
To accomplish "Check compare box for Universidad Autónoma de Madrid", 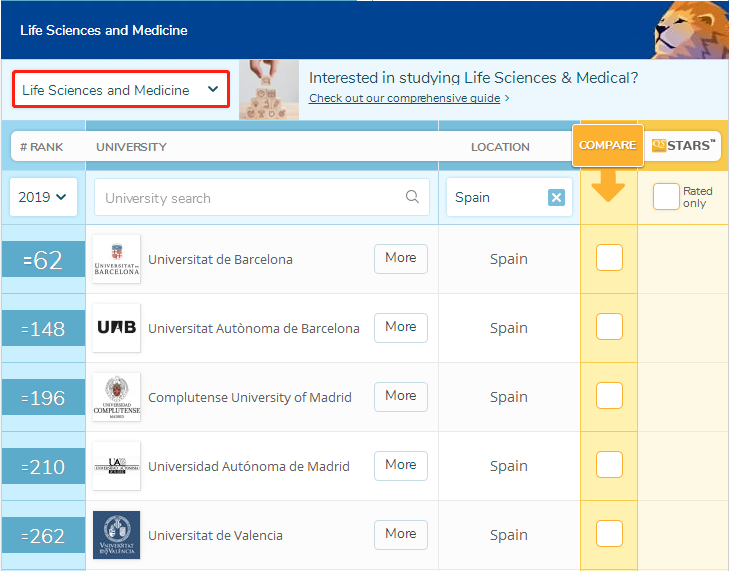I will [609, 464].
